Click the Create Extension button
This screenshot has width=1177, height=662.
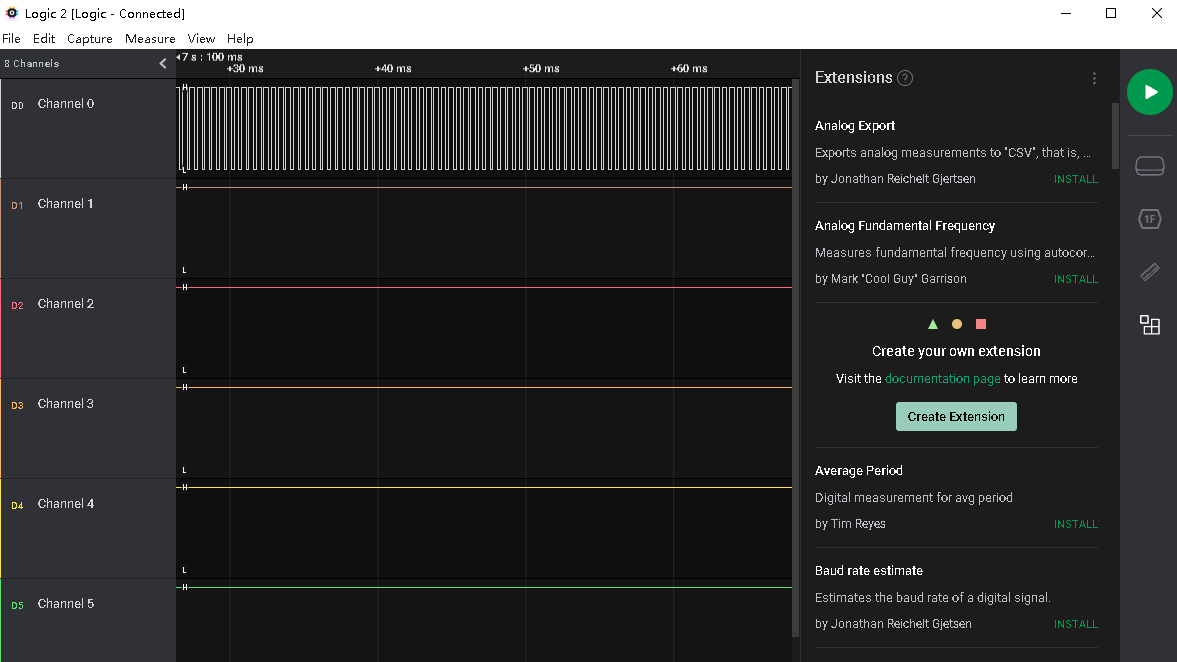pos(956,417)
